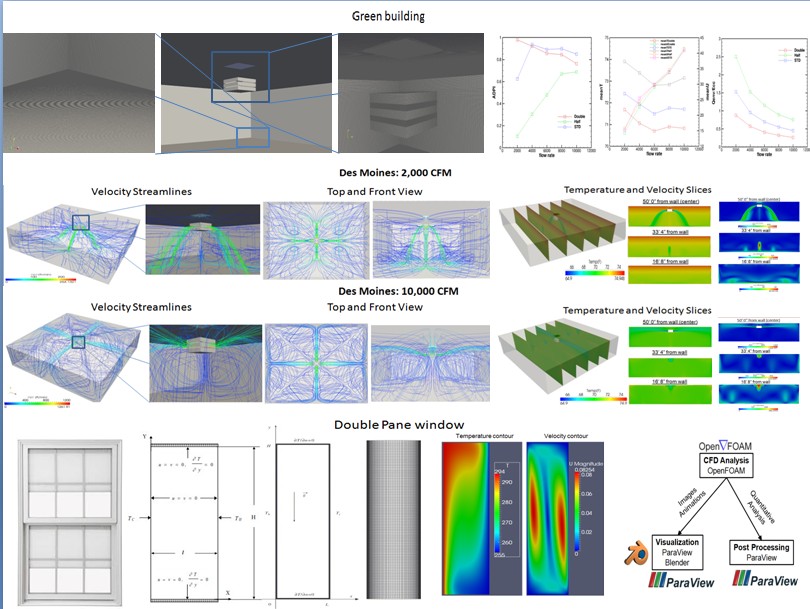810x609 pixels.
Task: Click the 2,000 CFM streamlines velocity color scale
Action: click(x=41, y=279)
